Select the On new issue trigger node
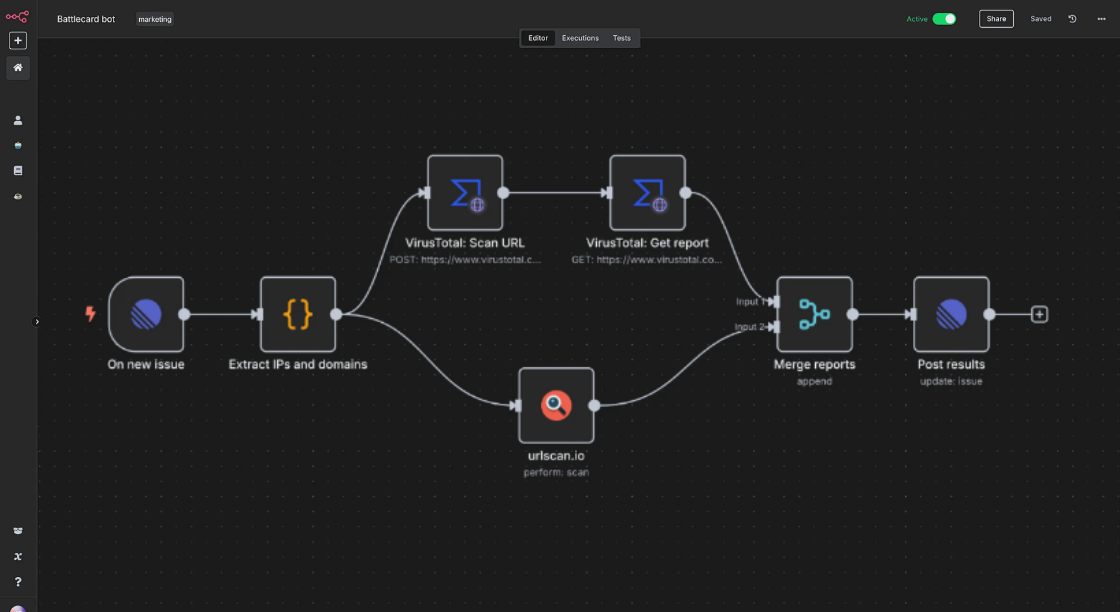This screenshot has height=612, width=1120. 146,314
